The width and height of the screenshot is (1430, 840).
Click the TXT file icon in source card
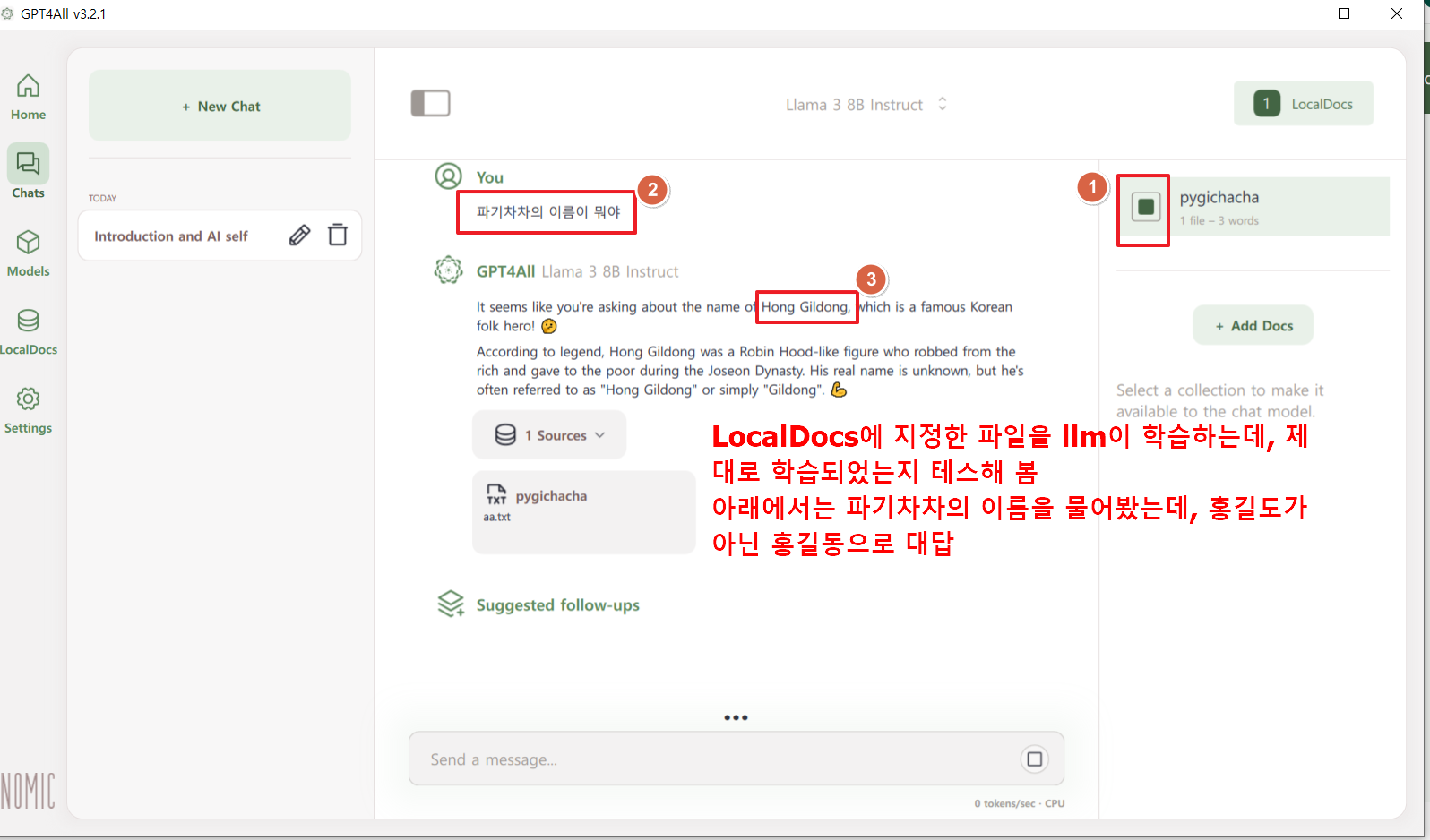point(496,494)
